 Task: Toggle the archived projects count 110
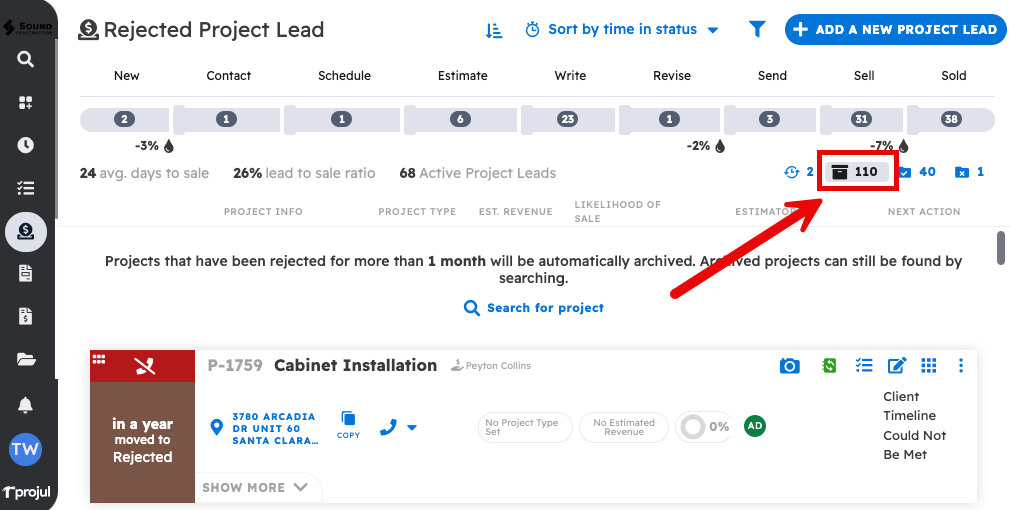coord(856,172)
